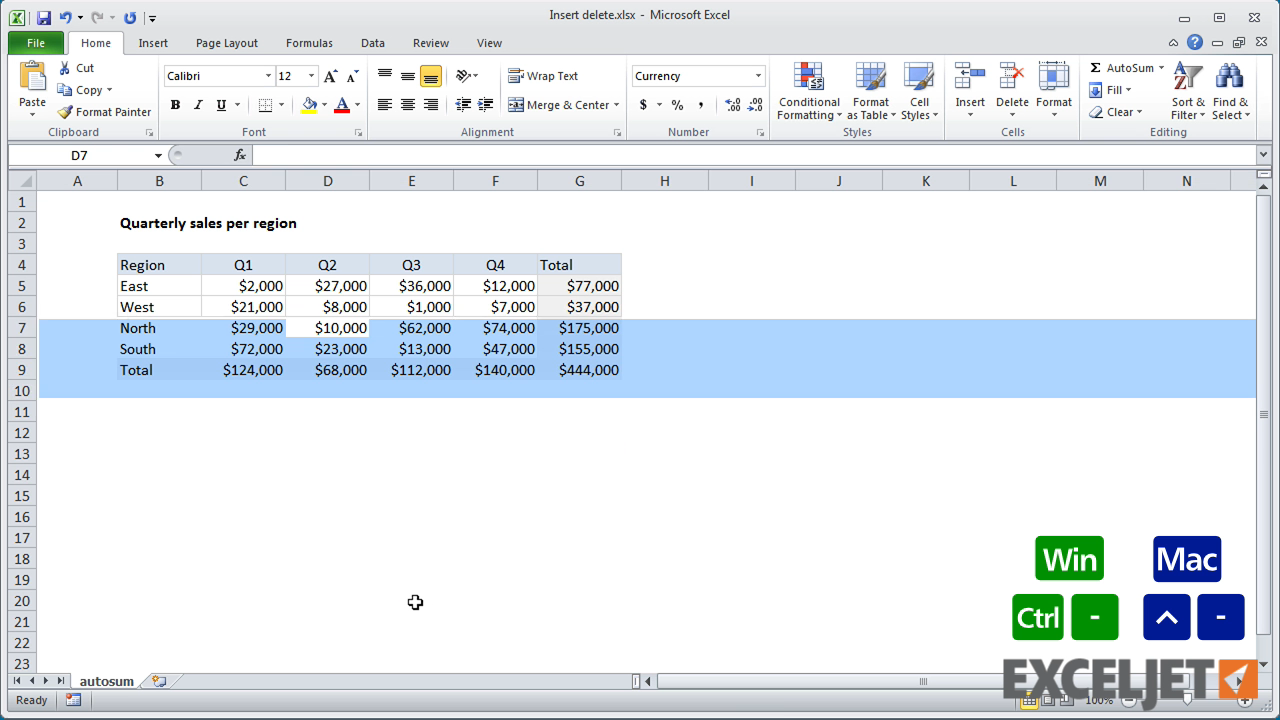Expand the formula bar
Viewport: 1280px width, 720px height.
(x=1263, y=155)
